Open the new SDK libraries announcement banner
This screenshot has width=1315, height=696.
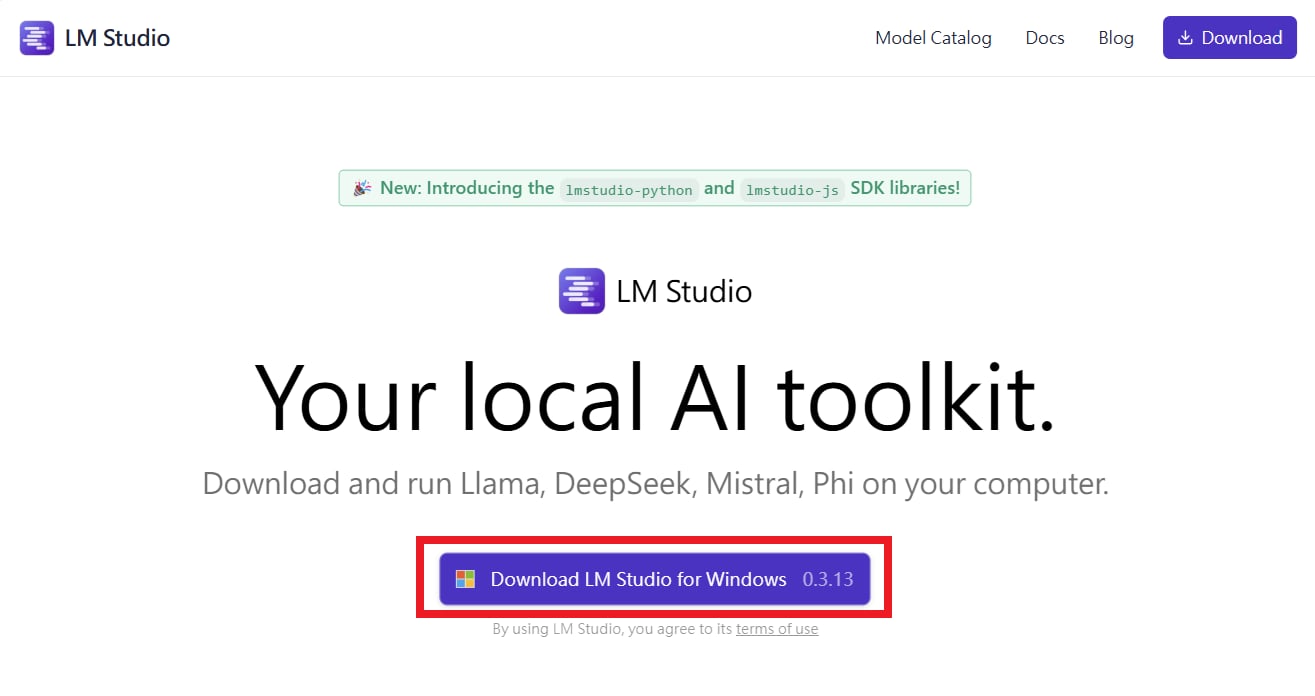(x=655, y=188)
